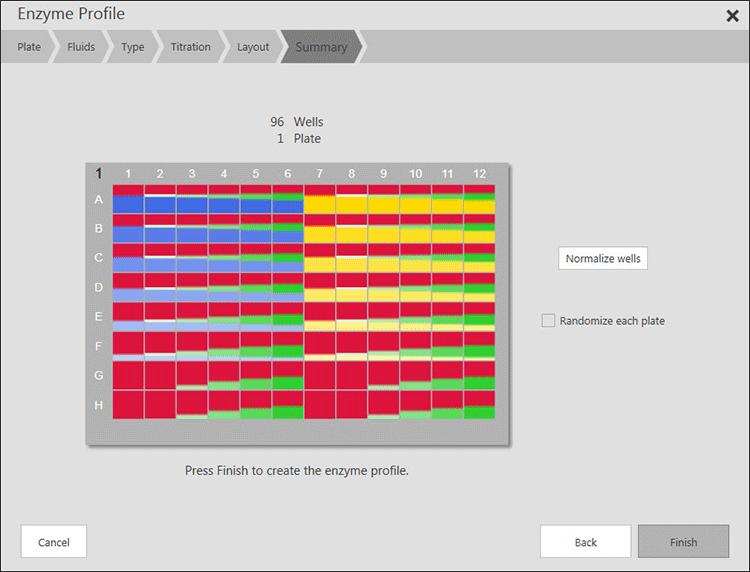Click the Normalize wells button
The width and height of the screenshot is (750, 572).
coord(603,258)
